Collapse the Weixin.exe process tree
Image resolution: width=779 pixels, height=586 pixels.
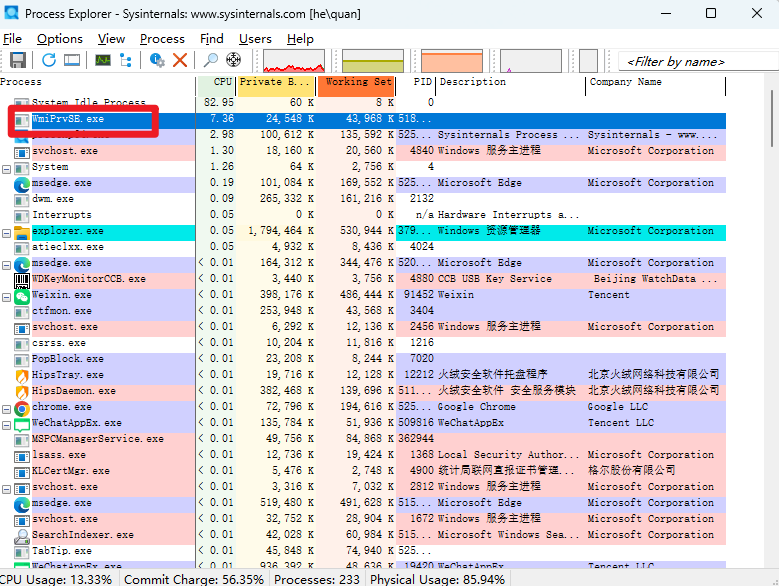(6, 297)
